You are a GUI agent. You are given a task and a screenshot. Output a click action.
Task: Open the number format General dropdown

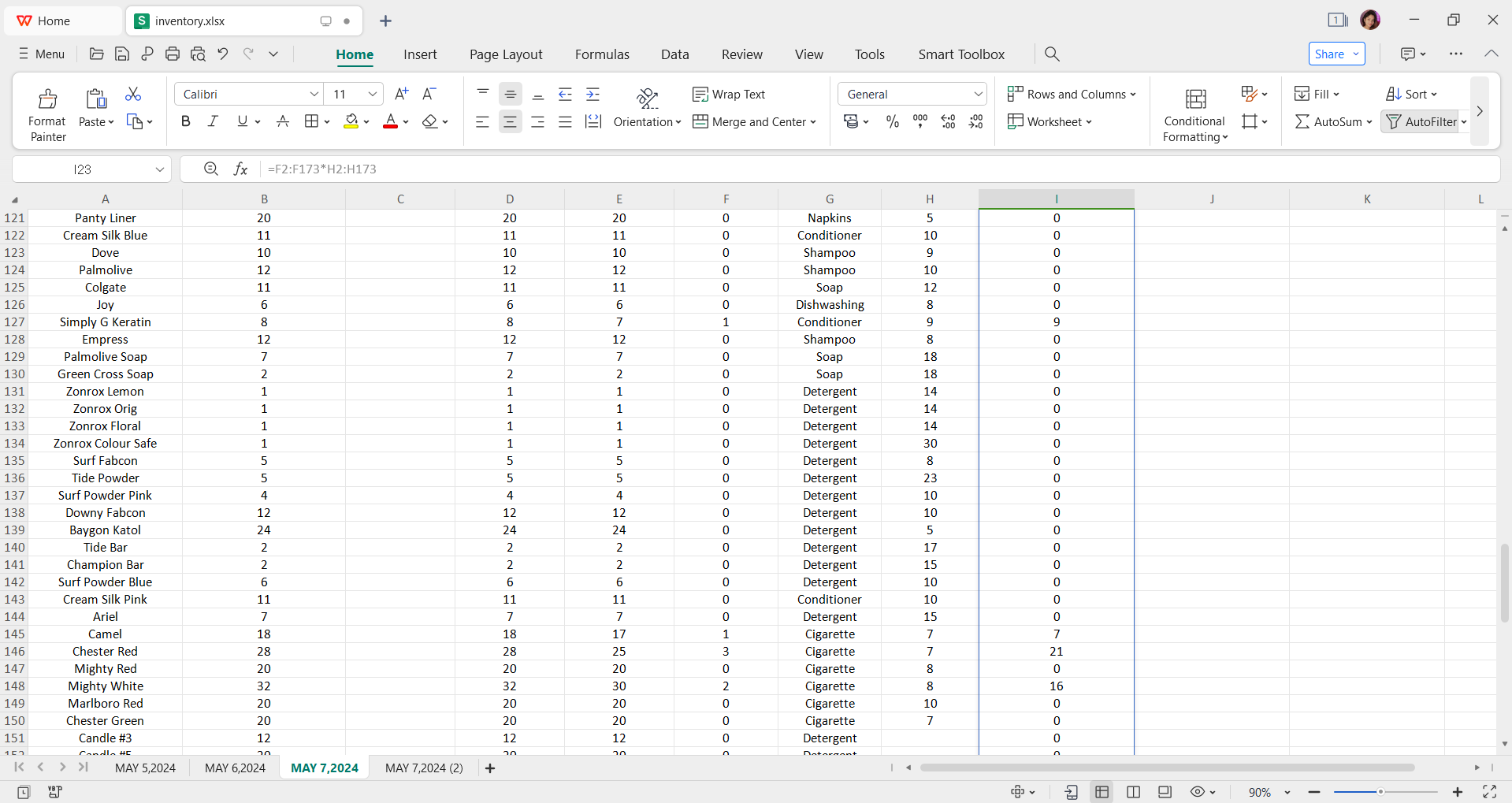coord(978,94)
